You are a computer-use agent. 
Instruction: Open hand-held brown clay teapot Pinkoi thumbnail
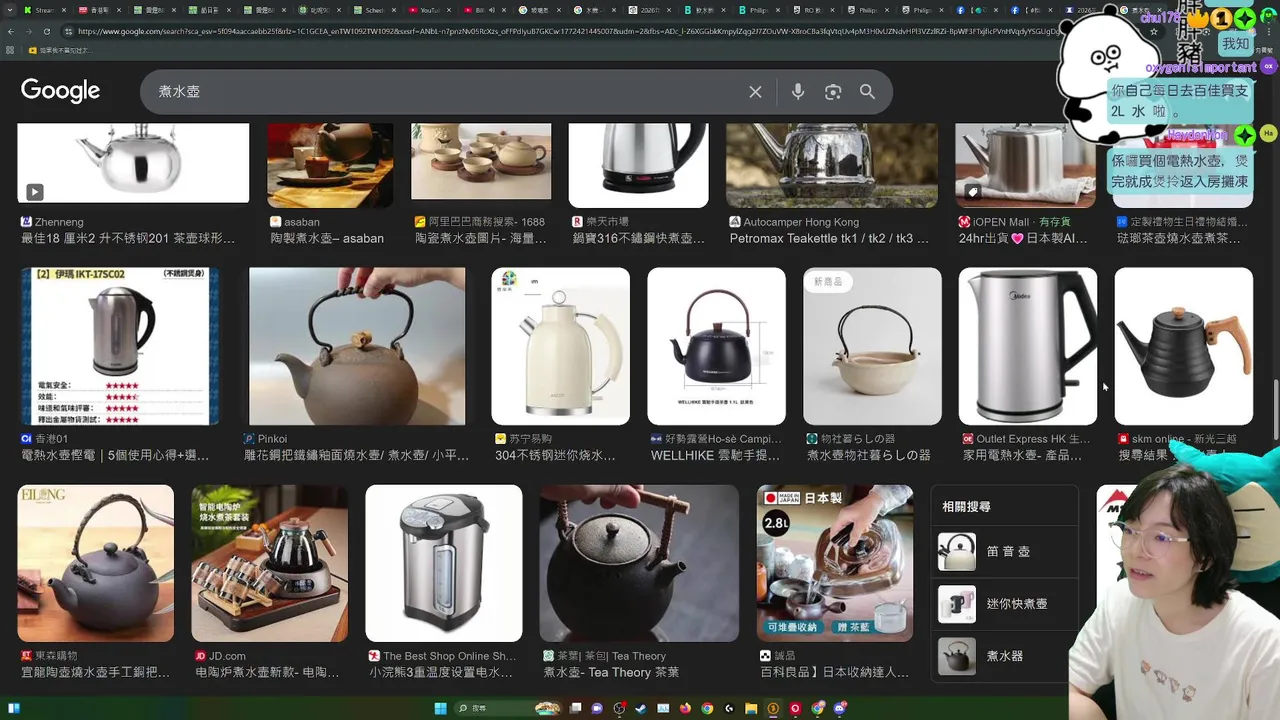pyautogui.click(x=357, y=346)
